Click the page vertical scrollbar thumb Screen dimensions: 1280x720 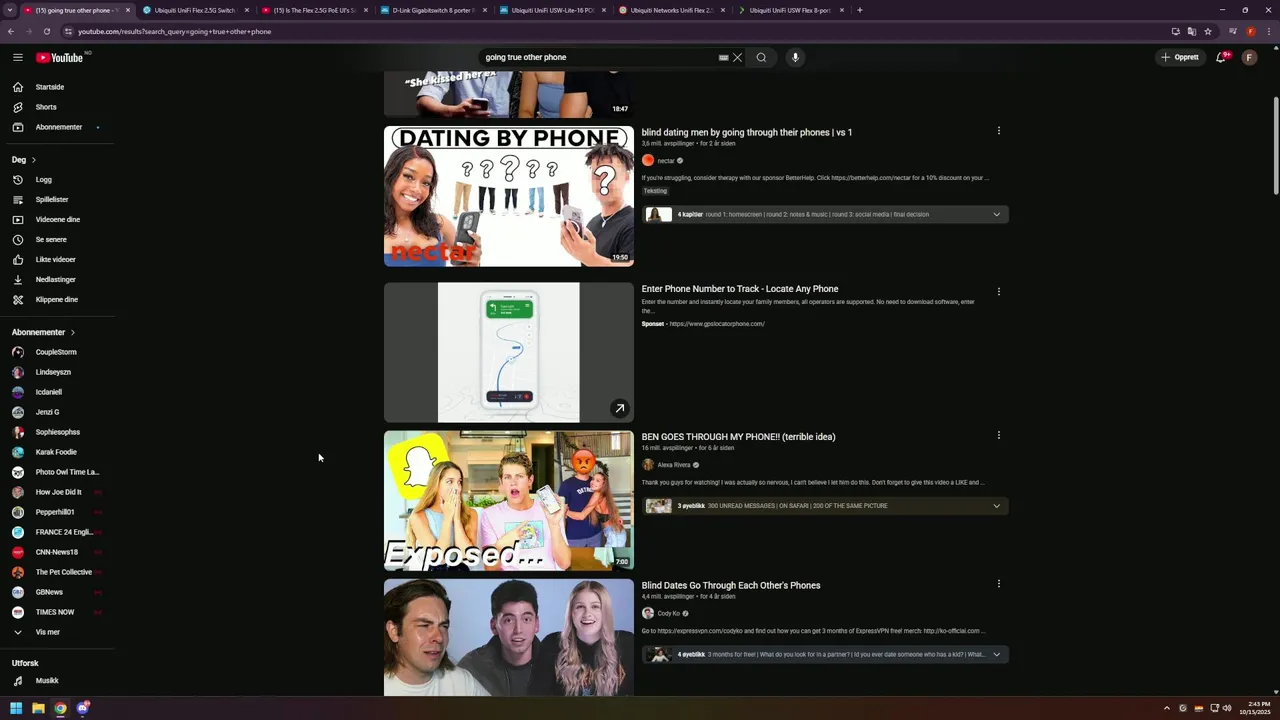tap(1275, 146)
